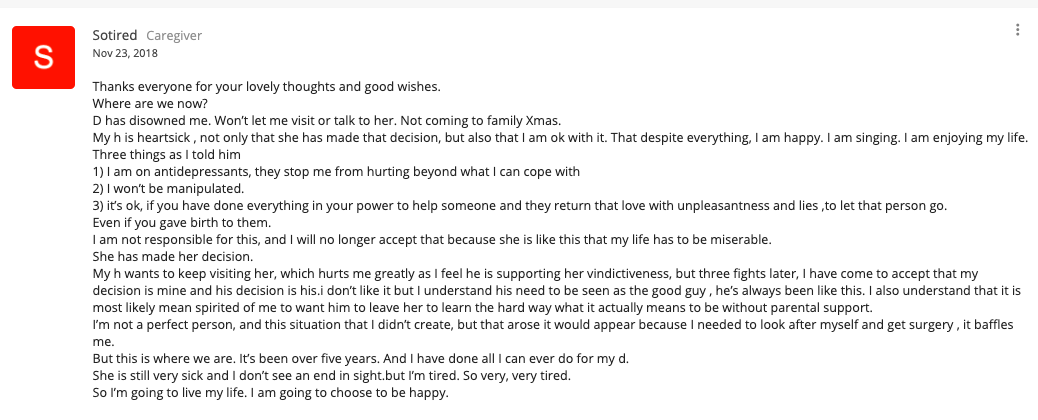This screenshot has width=1038, height=420.
Task: Open the three-dot post options menu
Action: point(1017,30)
